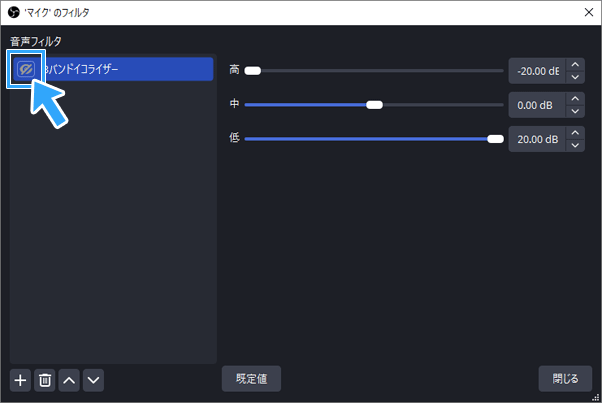Decrease the 高 band value with down arrow
This screenshot has height=403, width=602.
tap(575, 77)
